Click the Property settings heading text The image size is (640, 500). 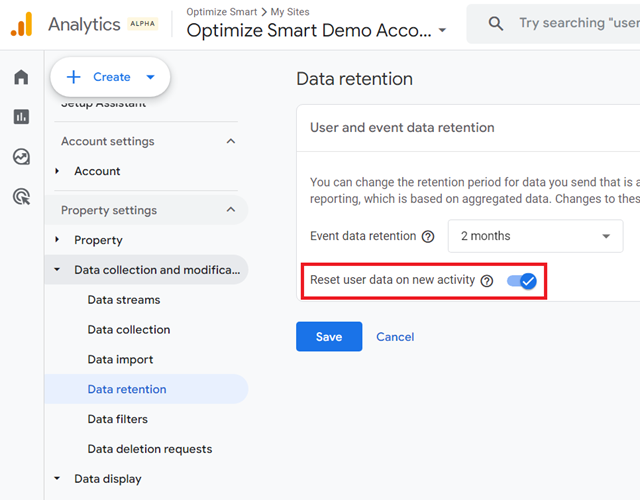[109, 210]
